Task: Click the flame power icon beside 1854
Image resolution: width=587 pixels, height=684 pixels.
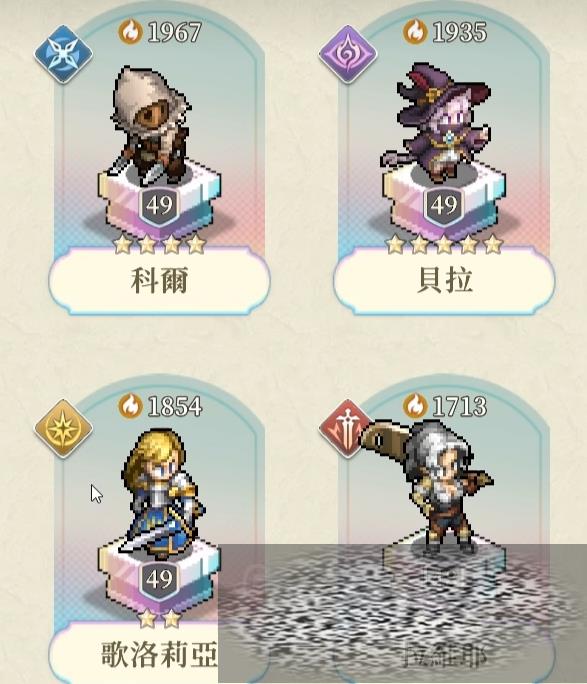Action: click(130, 406)
